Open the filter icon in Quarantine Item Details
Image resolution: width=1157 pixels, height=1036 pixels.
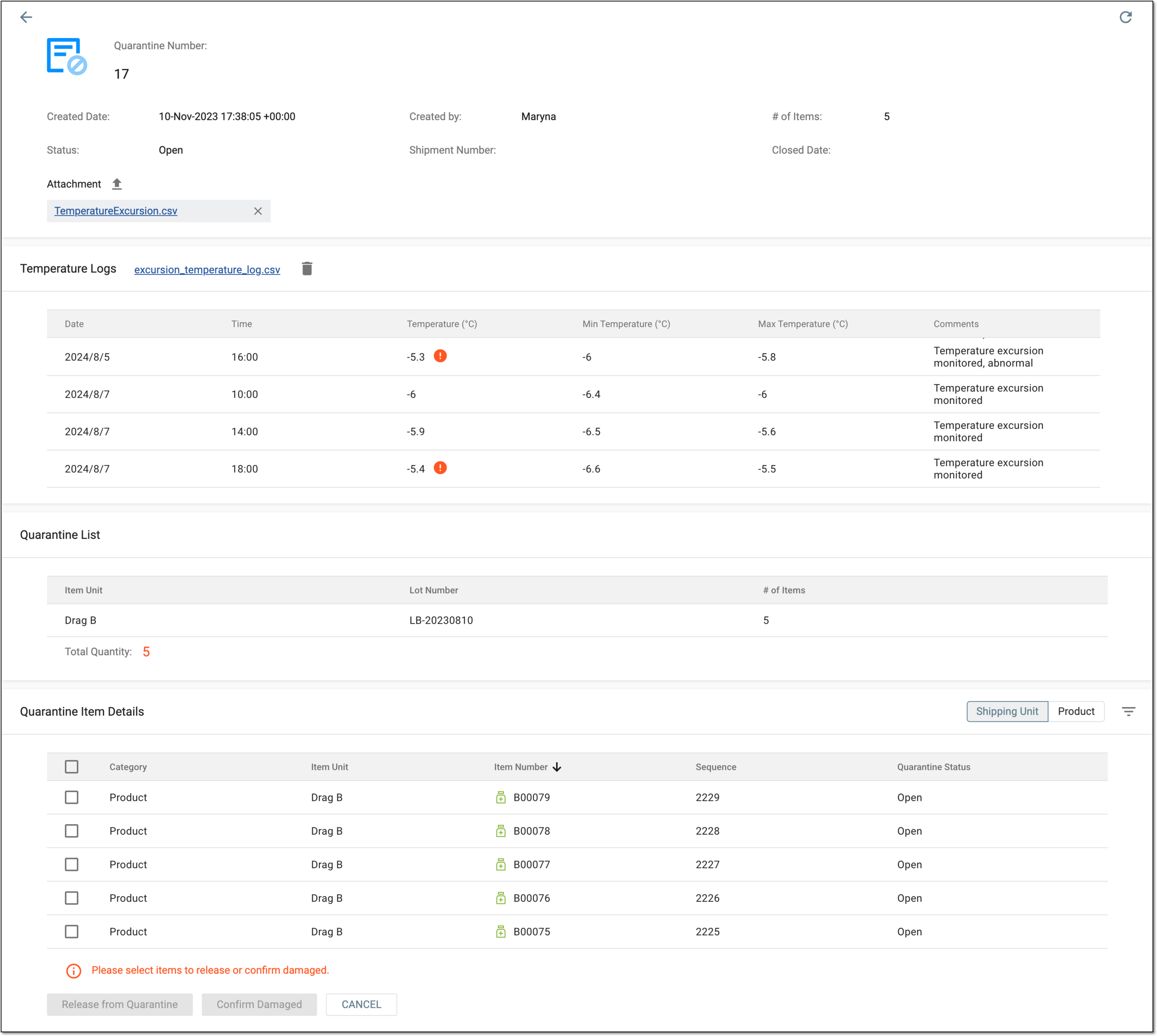coord(1128,711)
